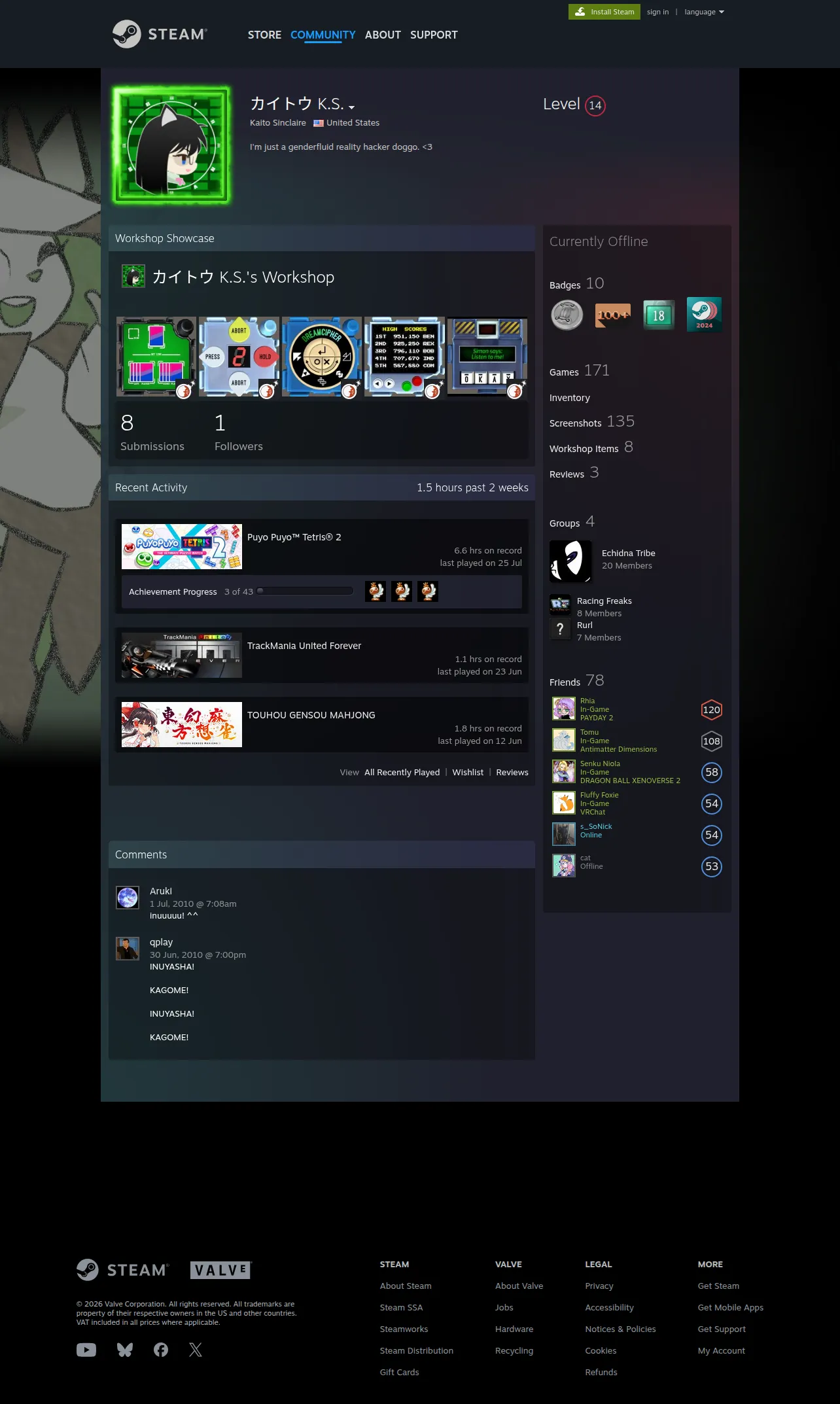Open the 18 years of service badge

pyautogui.click(x=659, y=315)
